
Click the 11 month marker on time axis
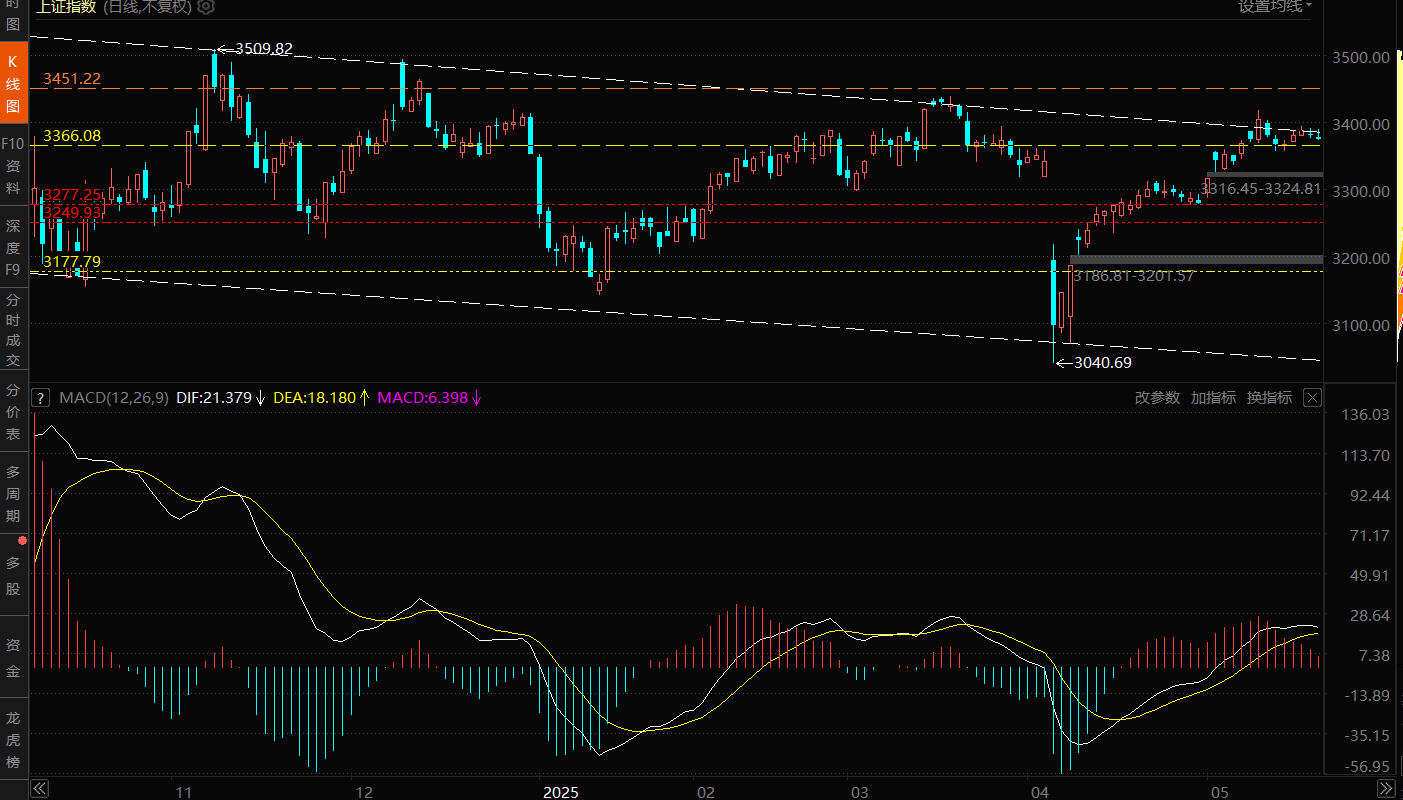coord(184,792)
